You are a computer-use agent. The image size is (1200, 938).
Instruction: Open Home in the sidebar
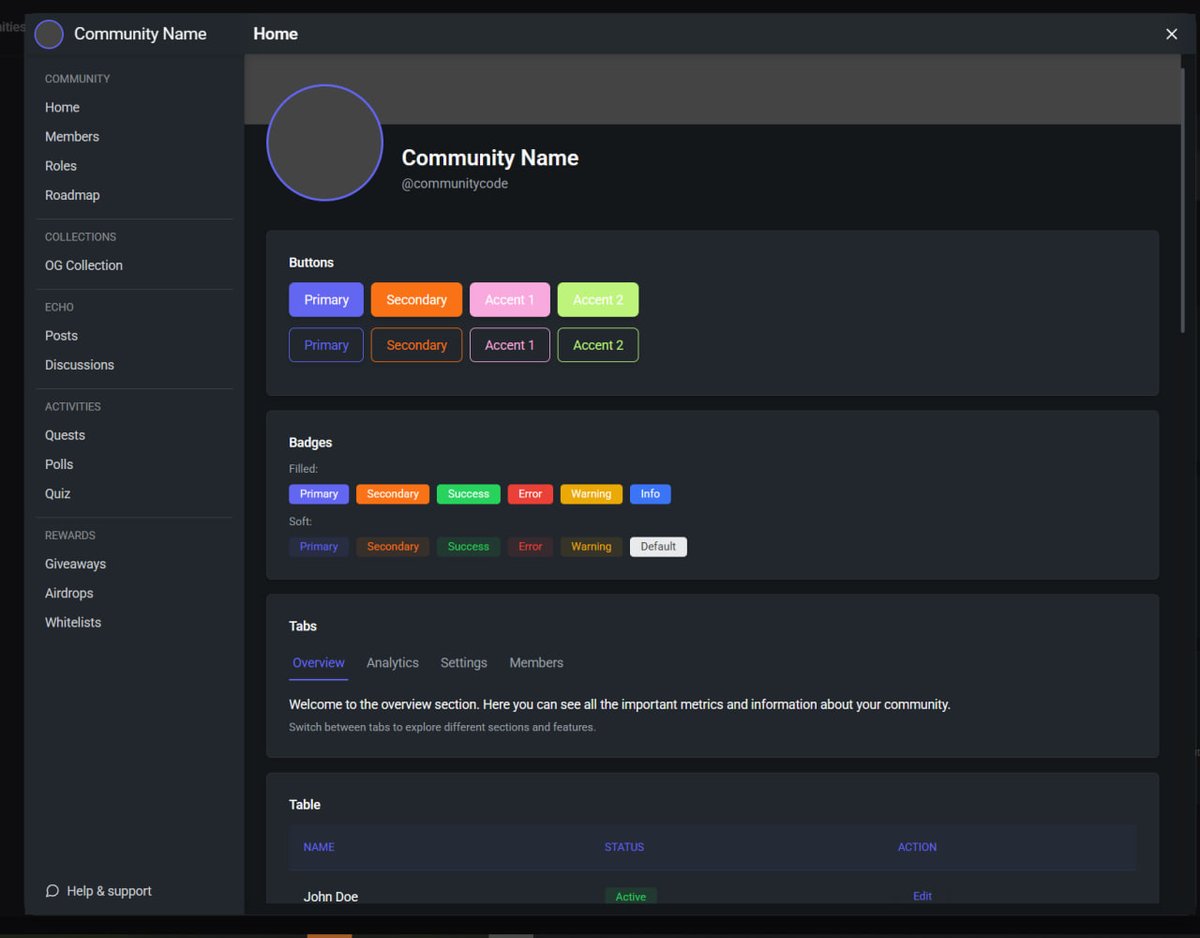[62, 107]
